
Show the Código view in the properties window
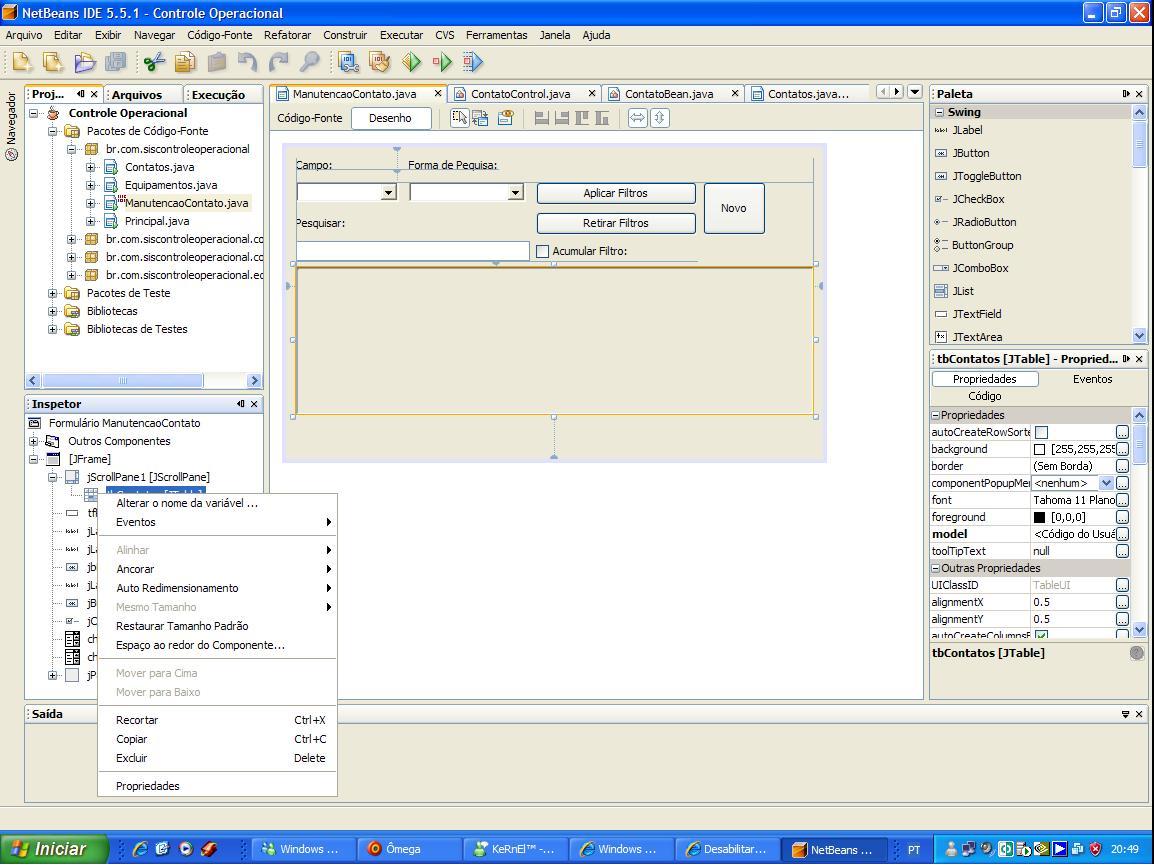[x=985, y=396]
